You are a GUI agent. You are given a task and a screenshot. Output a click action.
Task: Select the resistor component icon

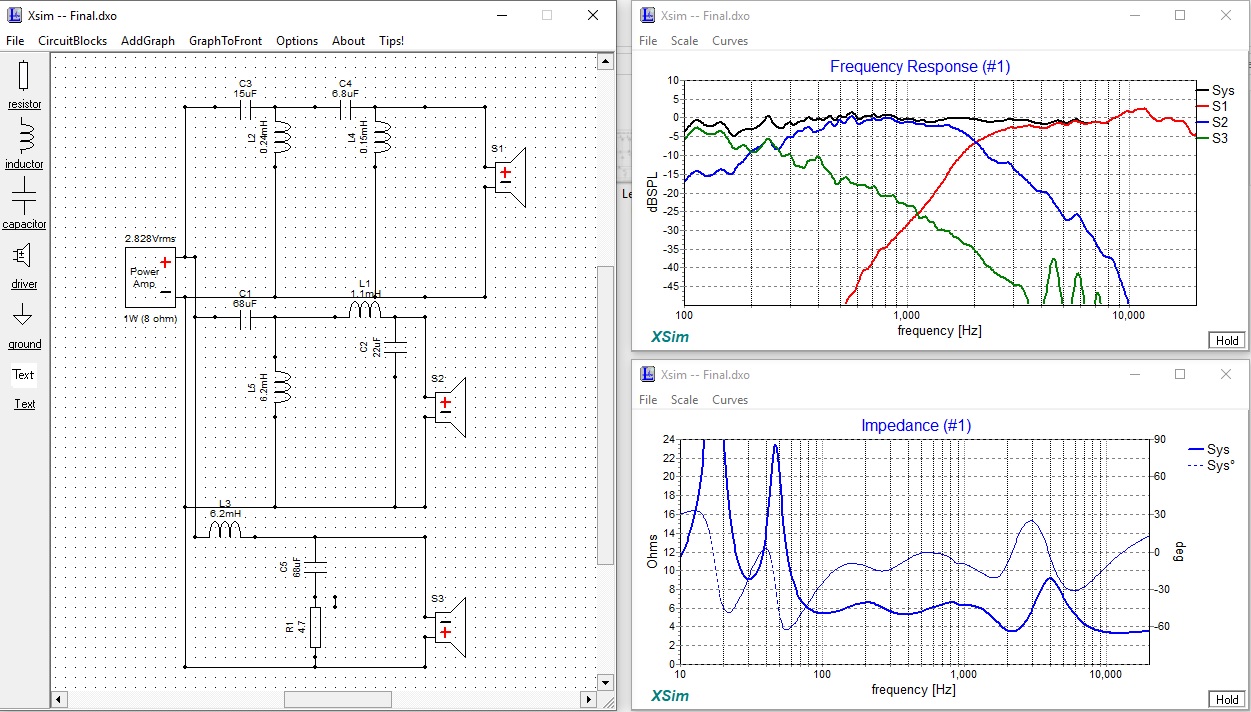coord(24,76)
